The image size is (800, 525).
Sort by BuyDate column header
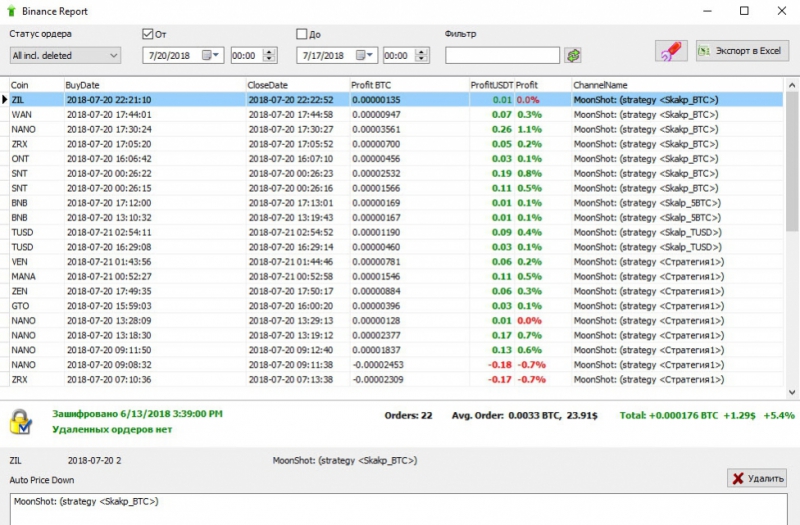coord(155,85)
